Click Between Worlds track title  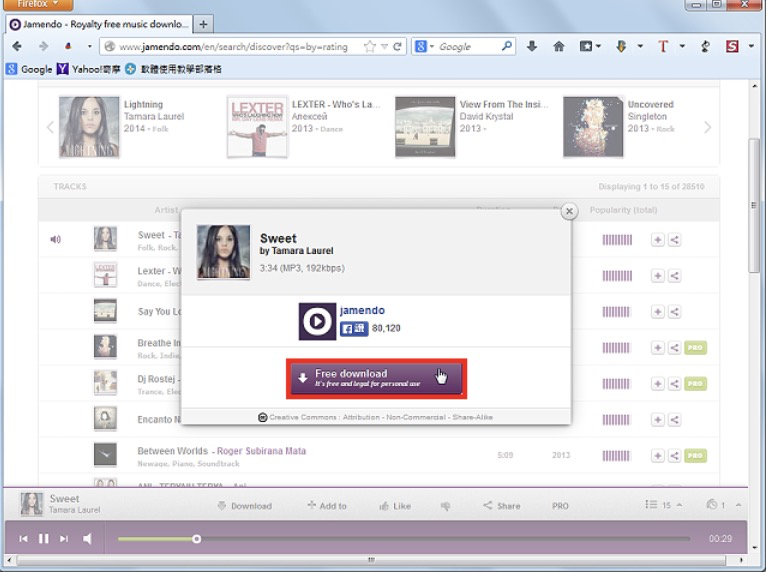172,451
